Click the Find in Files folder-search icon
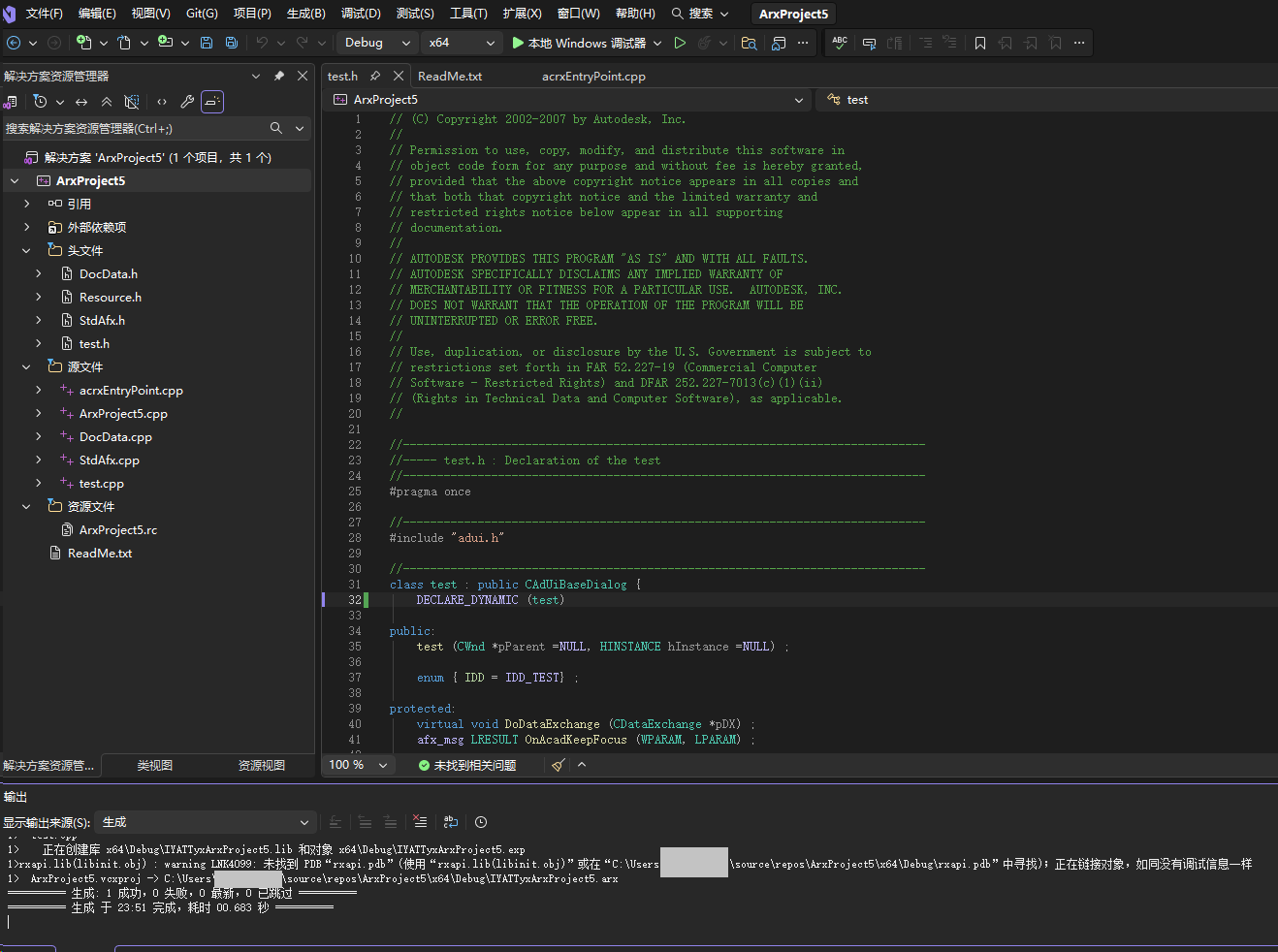This screenshot has width=1278, height=952. click(x=749, y=43)
